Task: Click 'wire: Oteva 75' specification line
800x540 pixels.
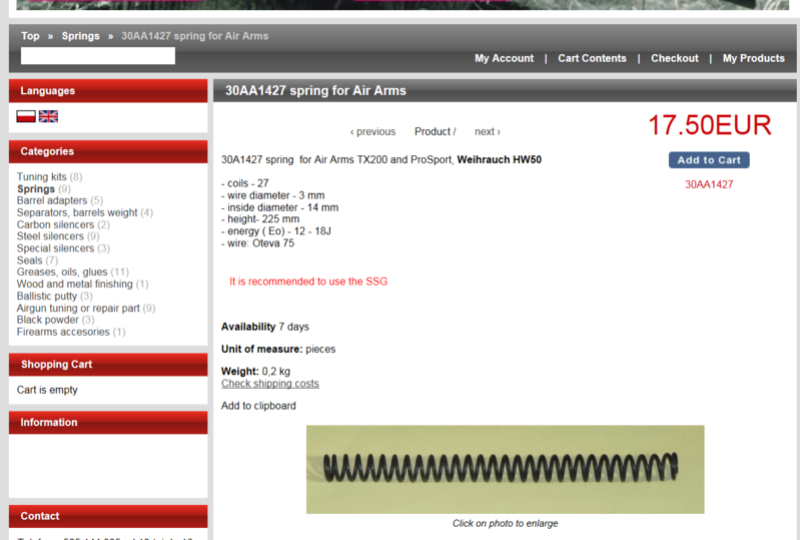Action: click(258, 243)
